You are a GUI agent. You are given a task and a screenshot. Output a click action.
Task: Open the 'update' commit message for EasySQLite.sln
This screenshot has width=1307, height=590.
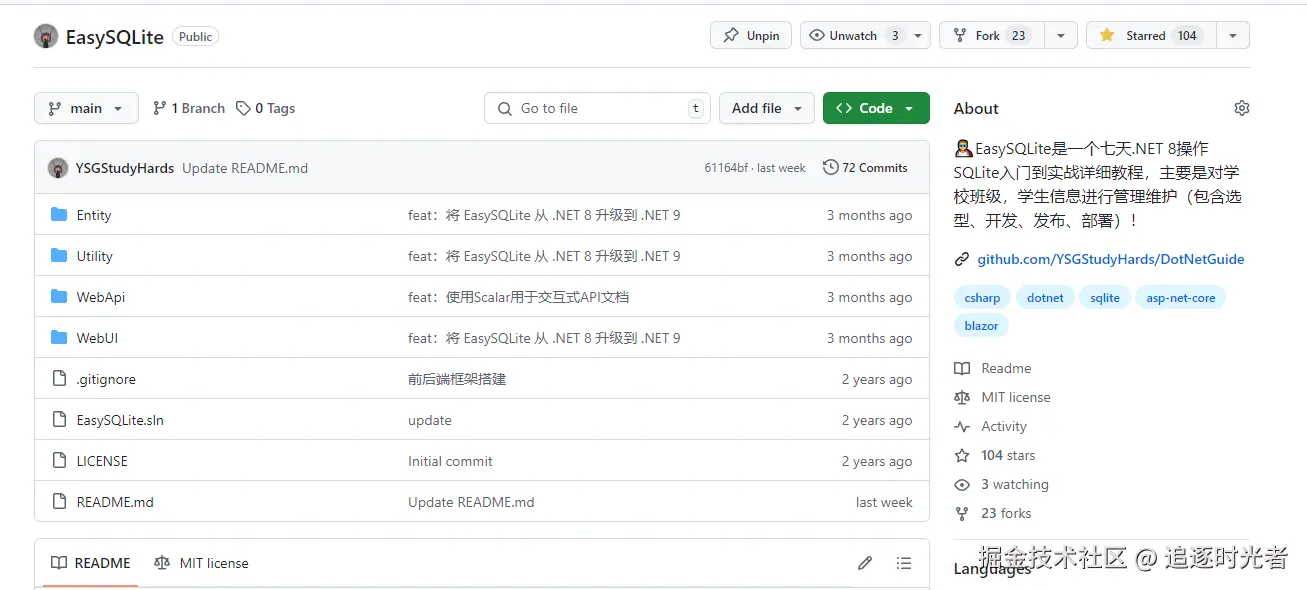[x=430, y=420]
